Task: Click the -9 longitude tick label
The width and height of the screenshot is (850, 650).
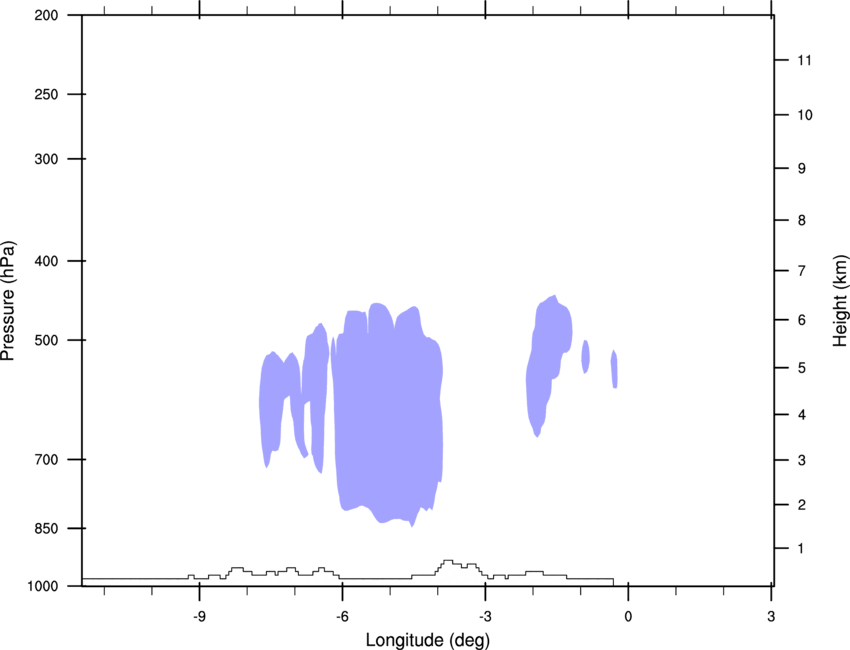Action: click(199, 617)
